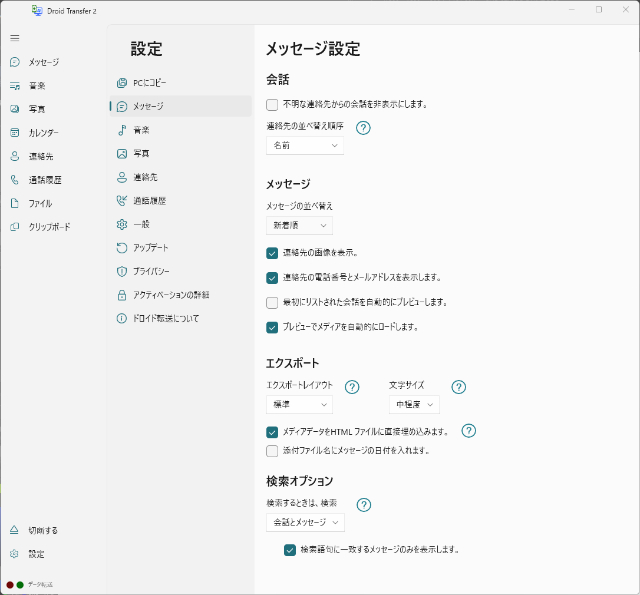Click 設定 label at bottom of sidebar
Image resolution: width=640 pixels, height=595 pixels.
36,554
